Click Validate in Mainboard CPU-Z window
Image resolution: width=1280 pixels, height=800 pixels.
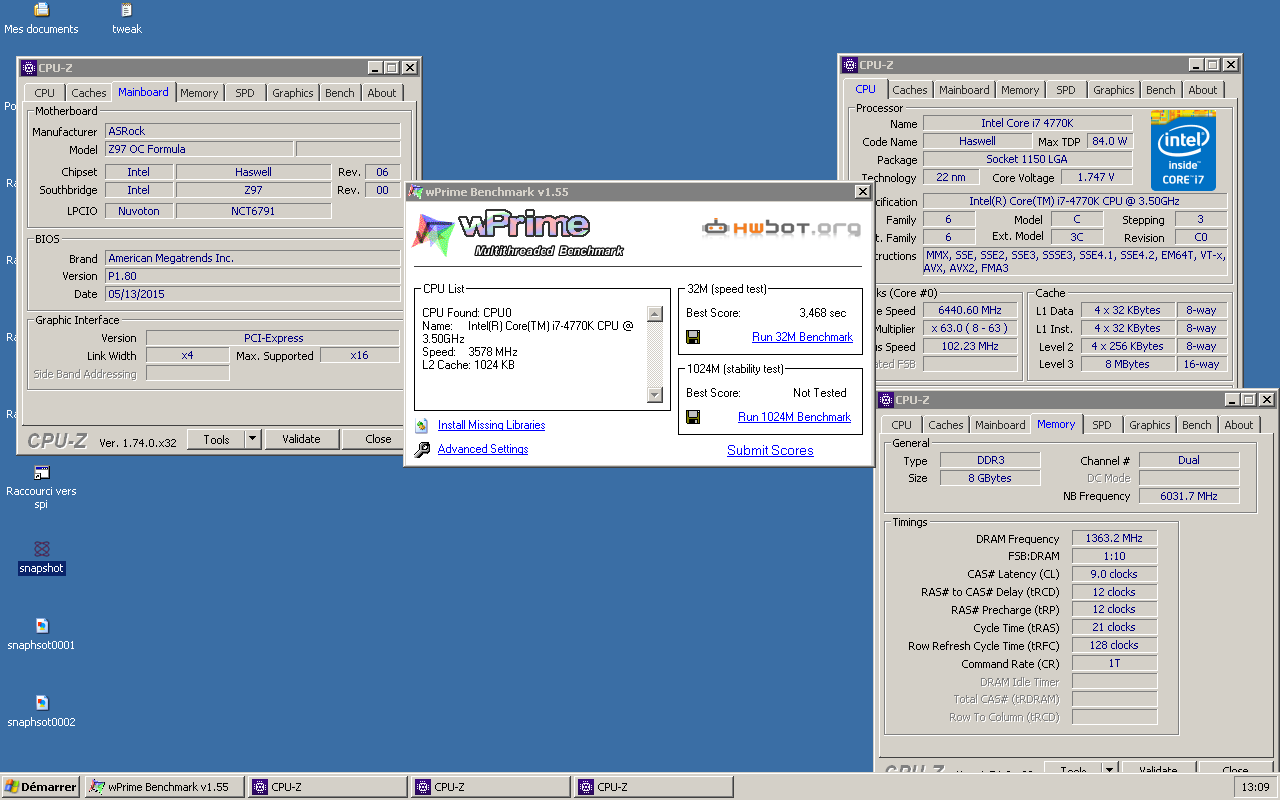tap(301, 439)
